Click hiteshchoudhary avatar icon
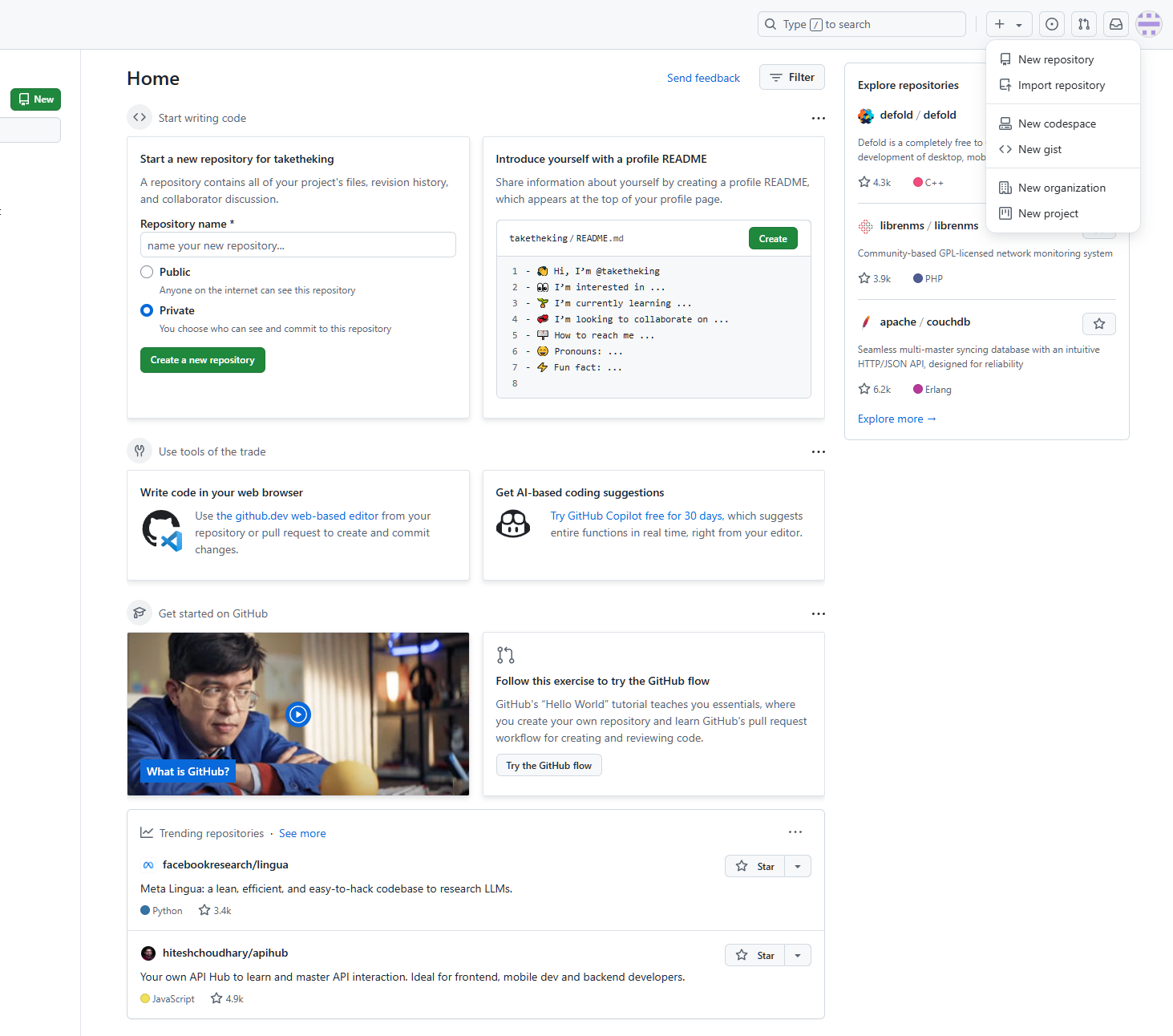1173x1036 pixels. tap(148, 953)
